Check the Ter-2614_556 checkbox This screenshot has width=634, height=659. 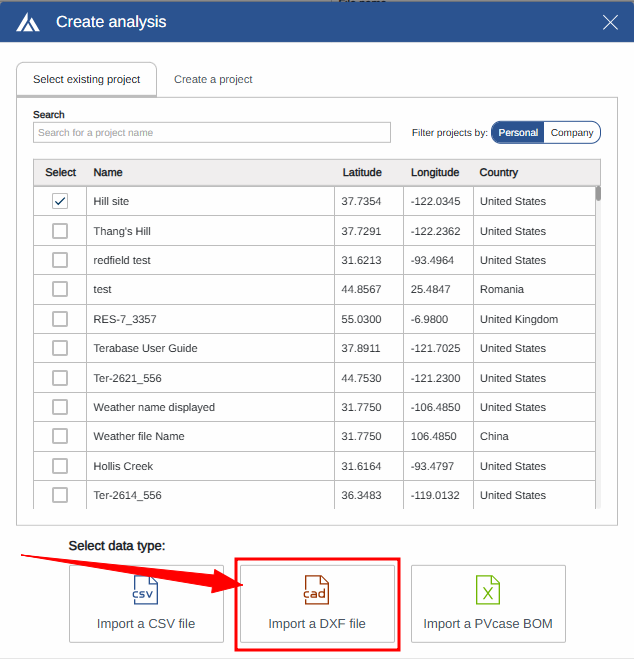tap(60, 495)
